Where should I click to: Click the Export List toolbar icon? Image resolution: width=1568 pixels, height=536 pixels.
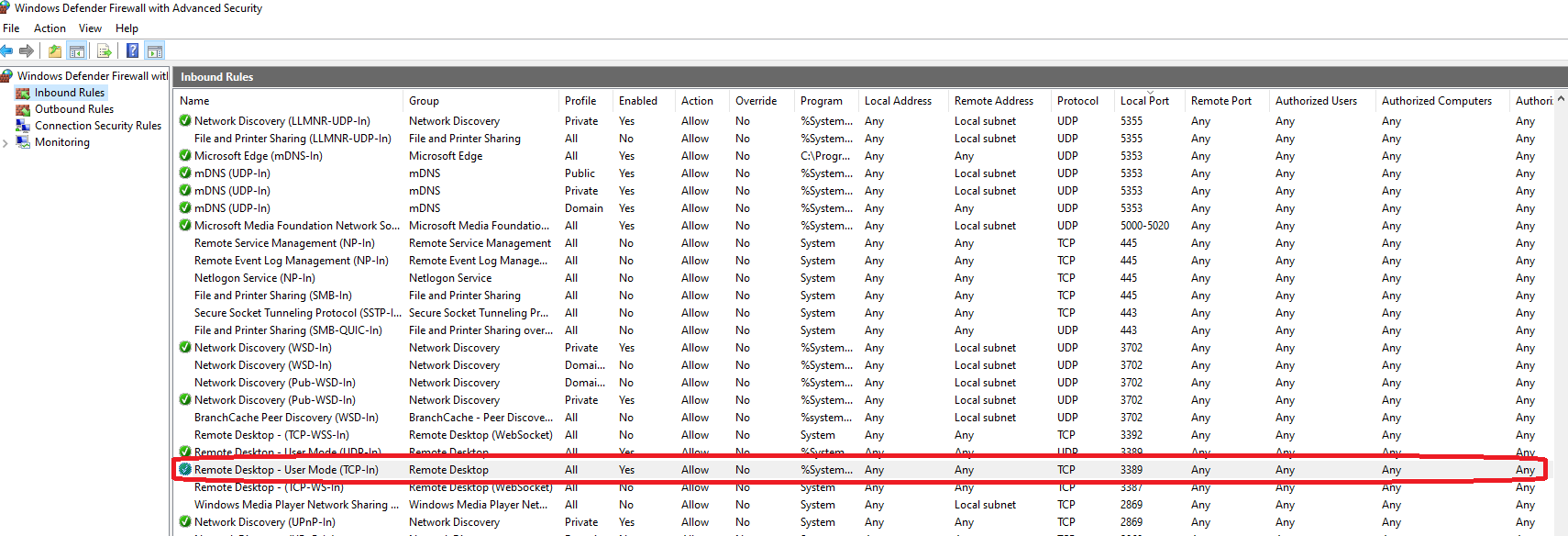(x=105, y=51)
